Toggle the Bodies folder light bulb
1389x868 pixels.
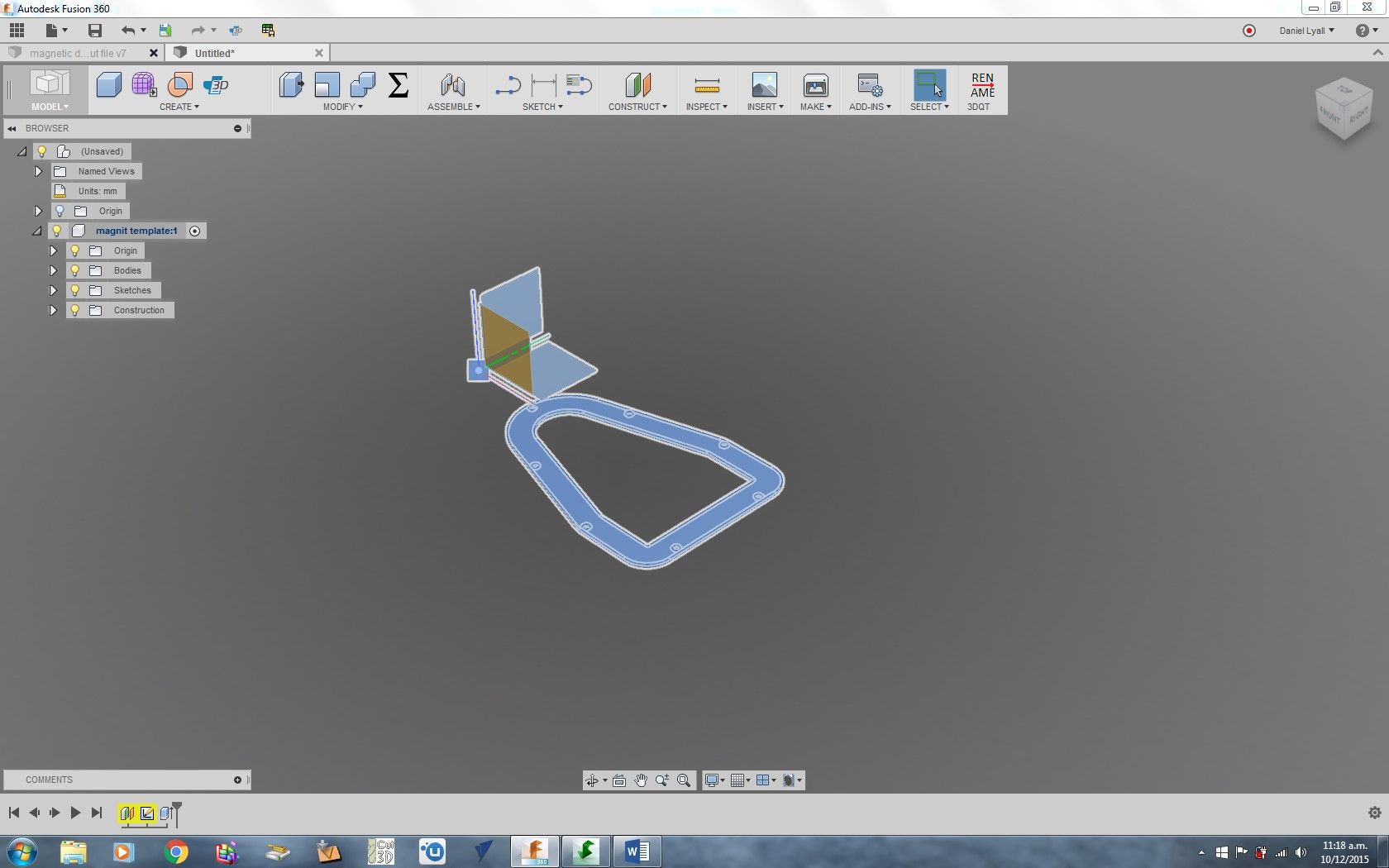[x=74, y=270]
